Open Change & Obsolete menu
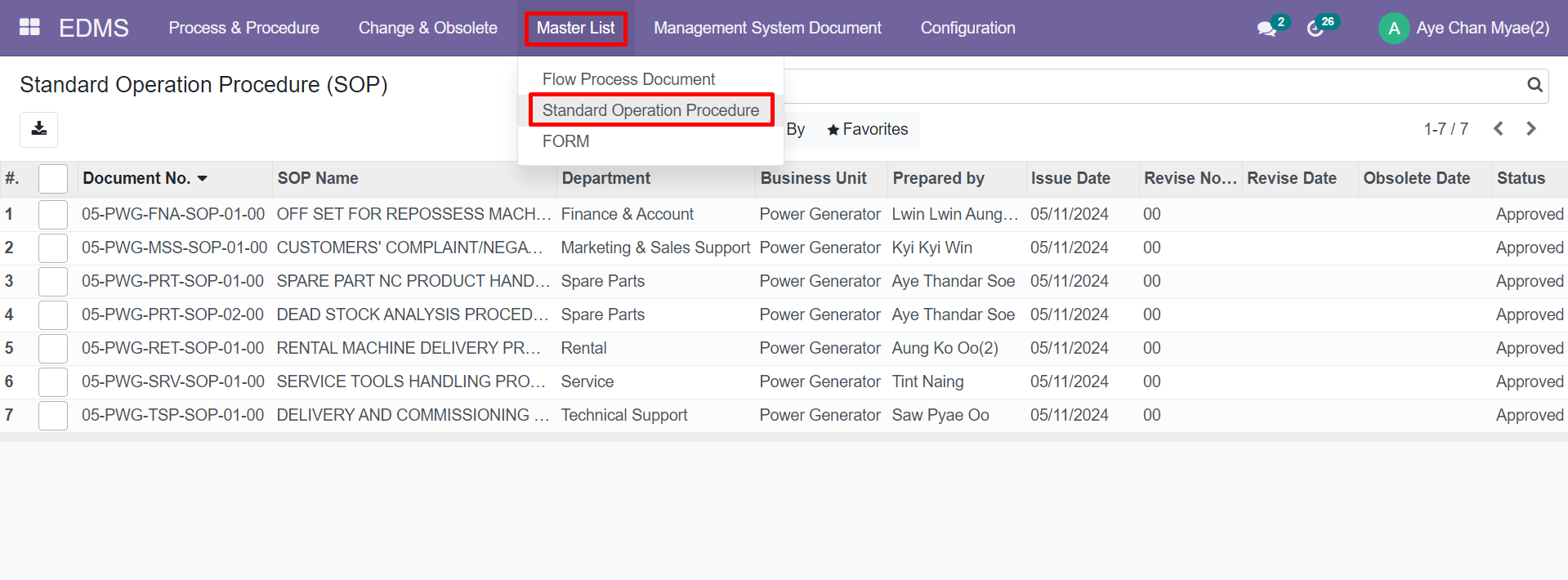This screenshot has width=1568, height=580. coord(427,28)
